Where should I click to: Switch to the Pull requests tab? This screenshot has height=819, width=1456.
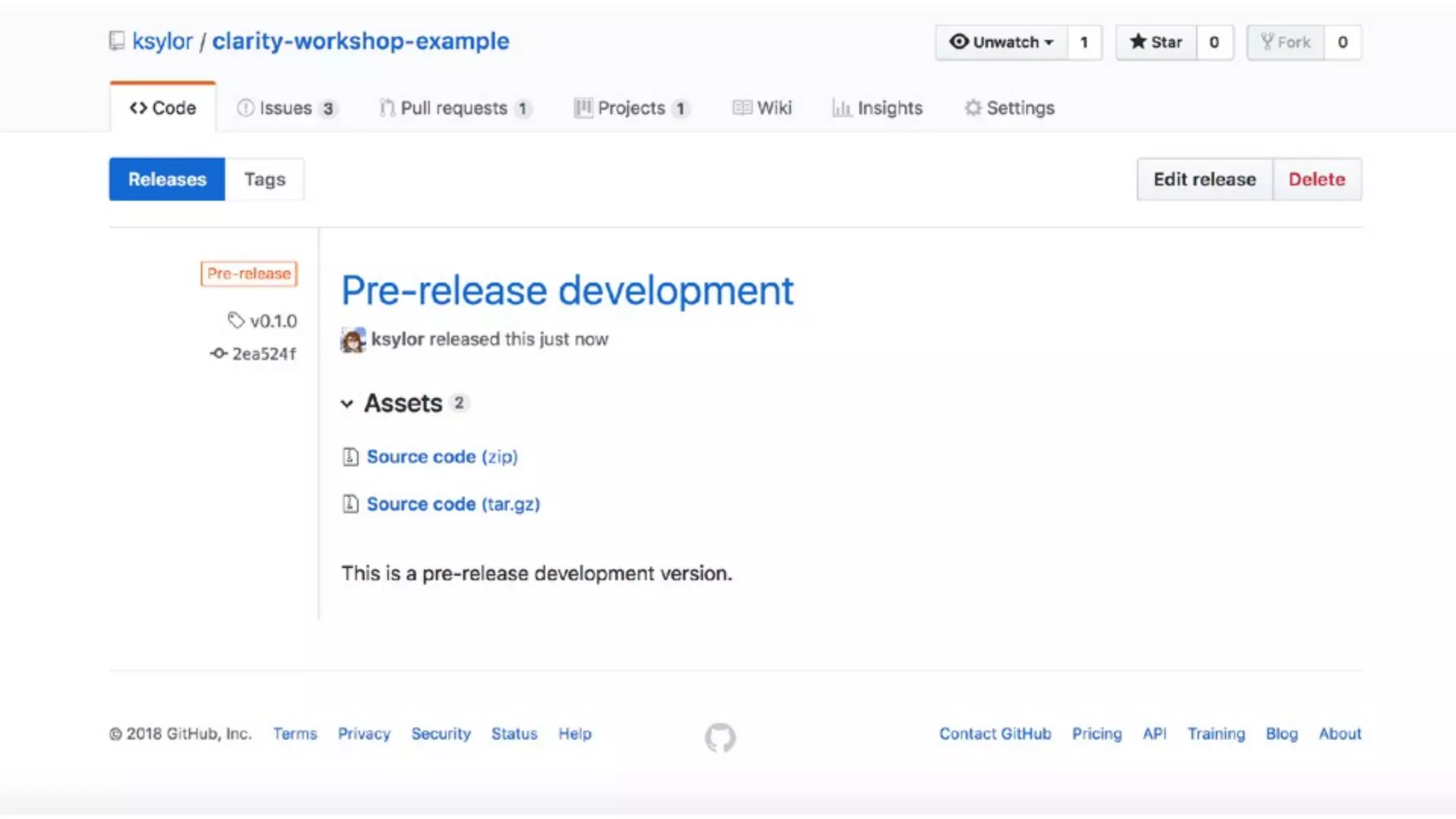pyautogui.click(x=455, y=108)
